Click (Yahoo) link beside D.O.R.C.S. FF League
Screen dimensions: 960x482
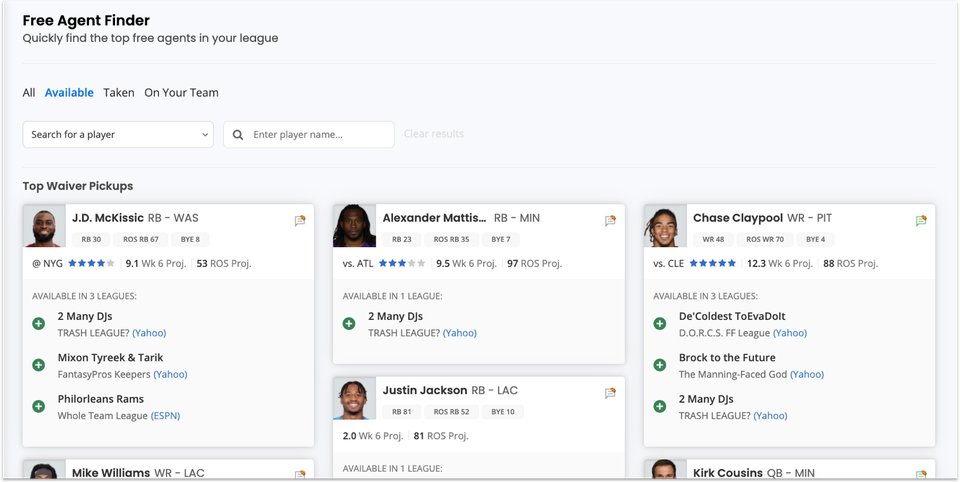790,333
